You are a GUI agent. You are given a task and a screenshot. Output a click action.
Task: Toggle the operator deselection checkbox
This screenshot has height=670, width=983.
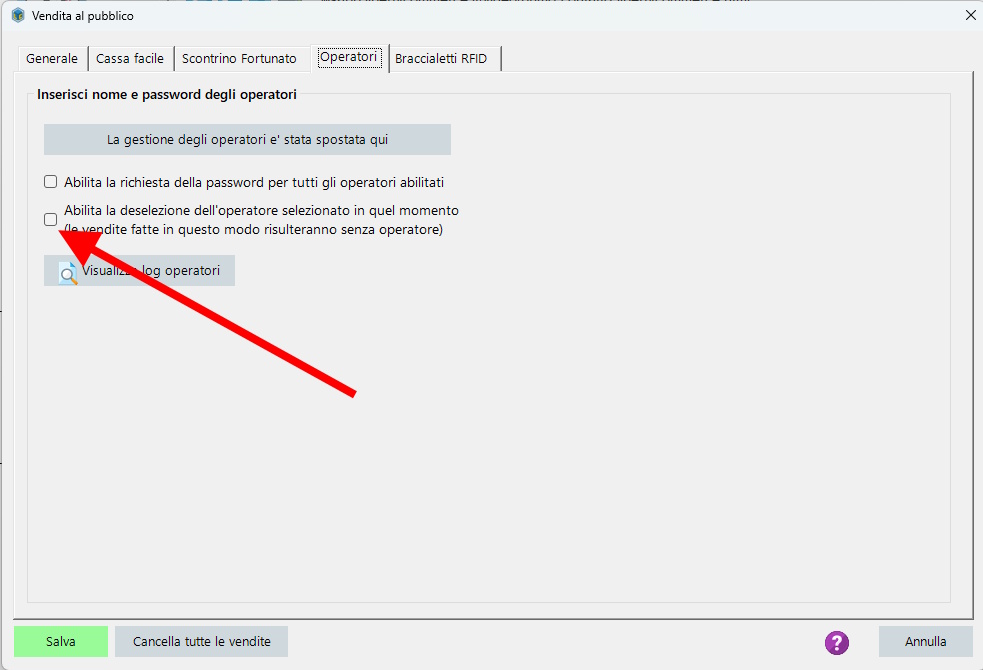tap(50, 220)
